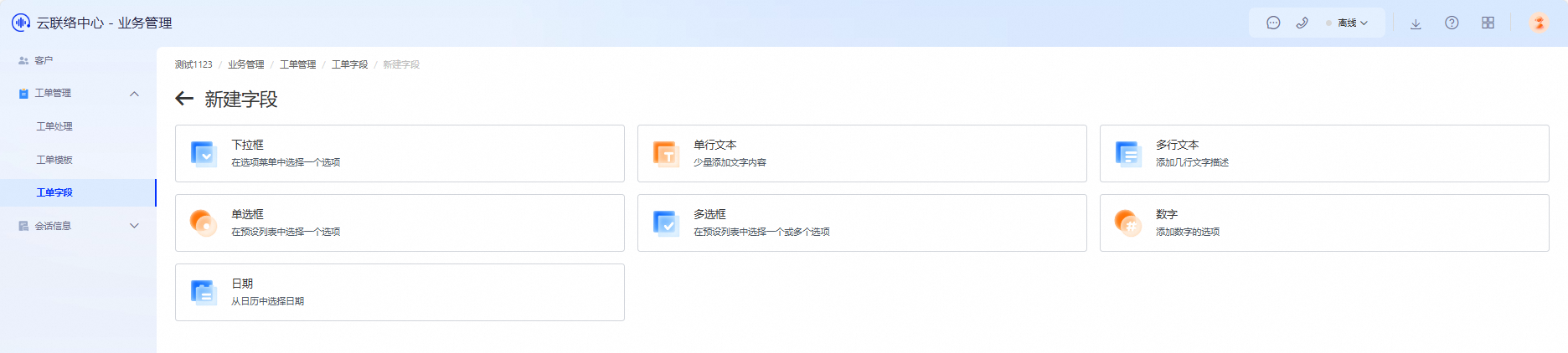Open the 离线 status dropdown
This screenshot has width=1568, height=353.
1347,23
